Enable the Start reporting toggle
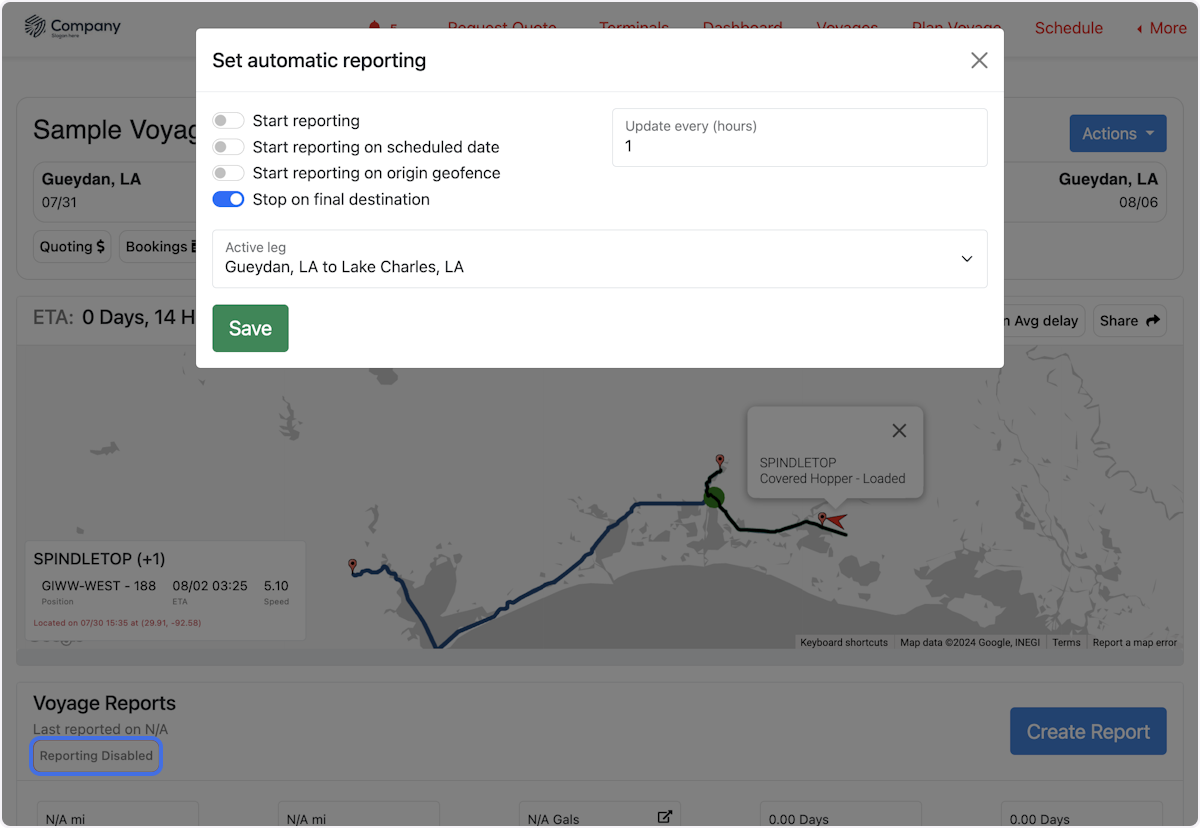1200x828 pixels. (x=228, y=121)
